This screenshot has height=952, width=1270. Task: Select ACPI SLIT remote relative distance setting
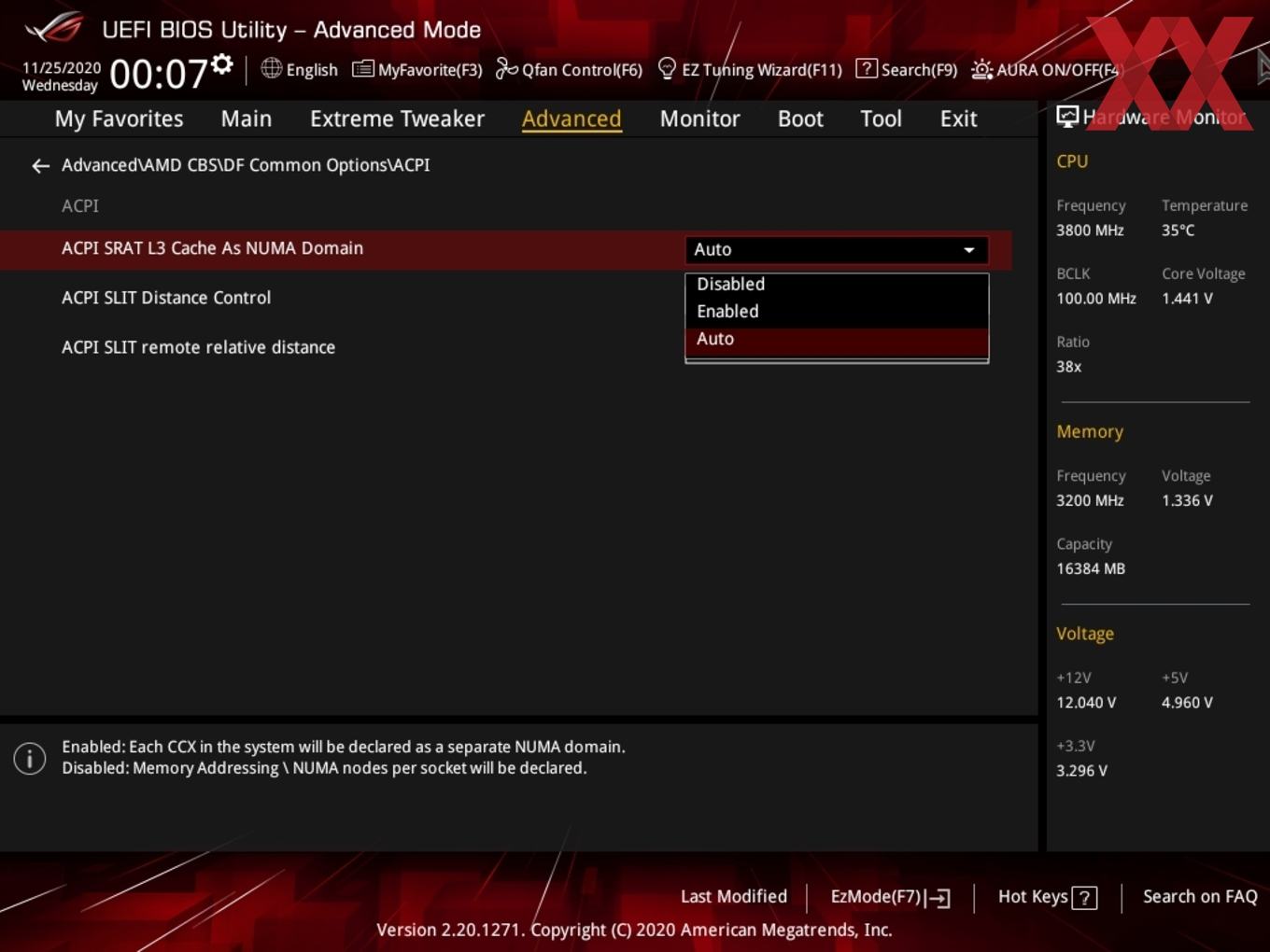pyautogui.click(x=198, y=347)
